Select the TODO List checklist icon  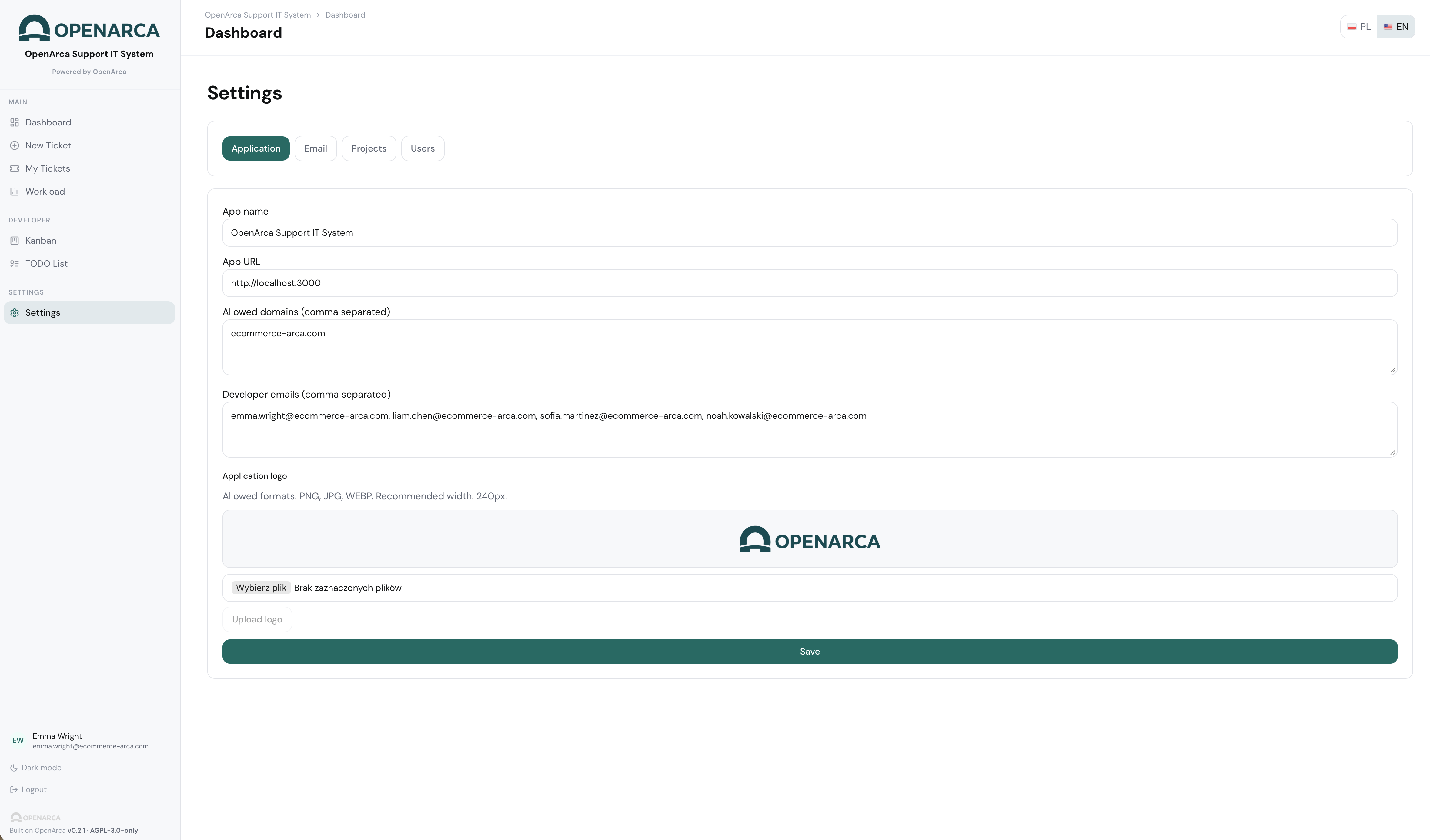14,263
